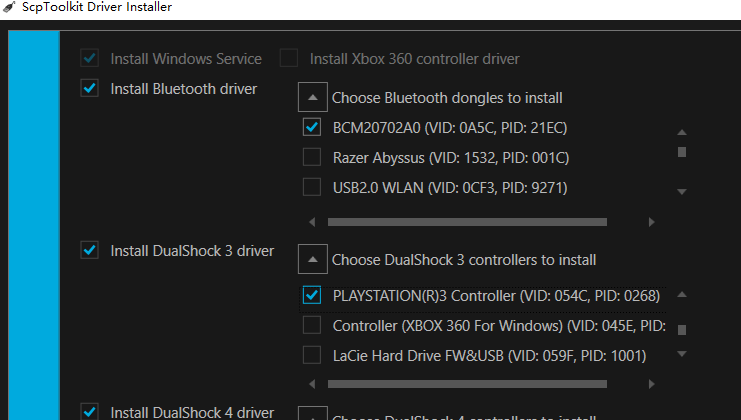Select 'BCM20702A0 (VID: 0A5C, PID: 21EC)' text
Image resolution: width=741 pixels, height=420 pixels.
(450, 128)
